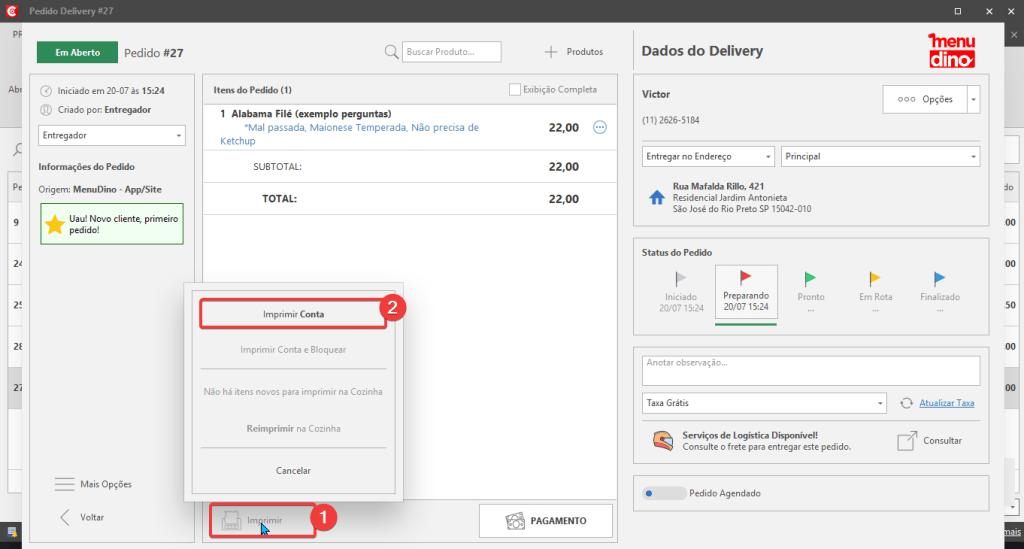The height and width of the screenshot is (549, 1024).
Task: Click the printer icon on Imprimir button
Action: (231, 520)
